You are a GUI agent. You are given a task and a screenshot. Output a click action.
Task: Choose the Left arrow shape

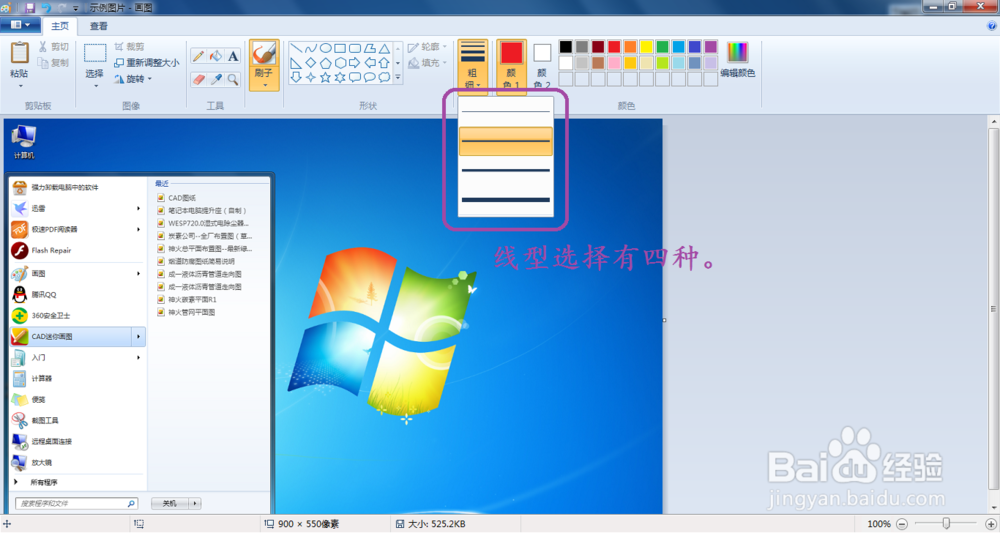coord(369,63)
